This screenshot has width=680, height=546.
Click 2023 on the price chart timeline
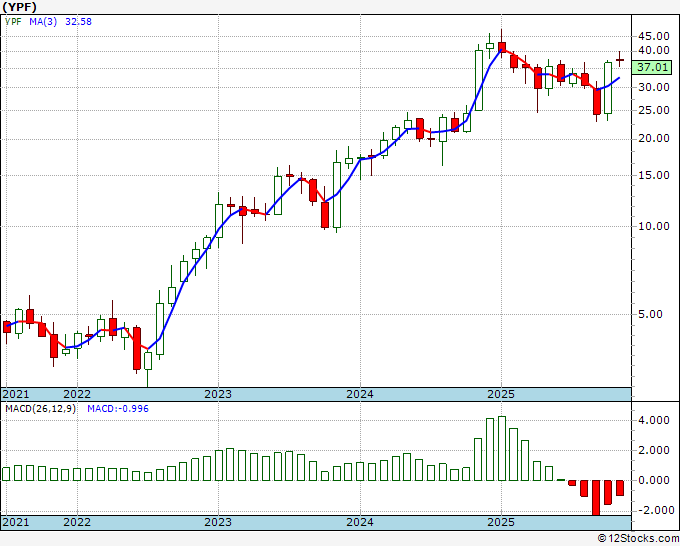click(218, 394)
